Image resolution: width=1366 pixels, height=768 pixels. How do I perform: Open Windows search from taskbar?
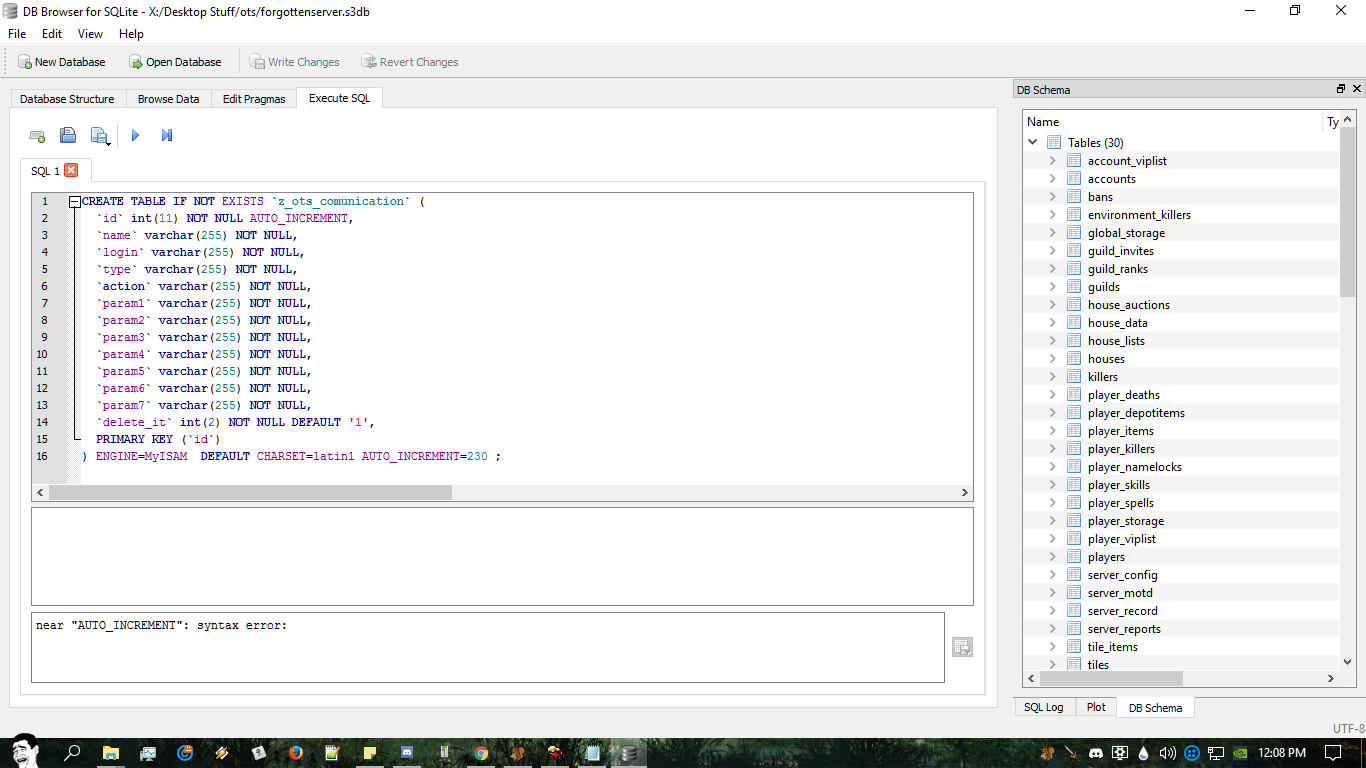tap(72, 753)
